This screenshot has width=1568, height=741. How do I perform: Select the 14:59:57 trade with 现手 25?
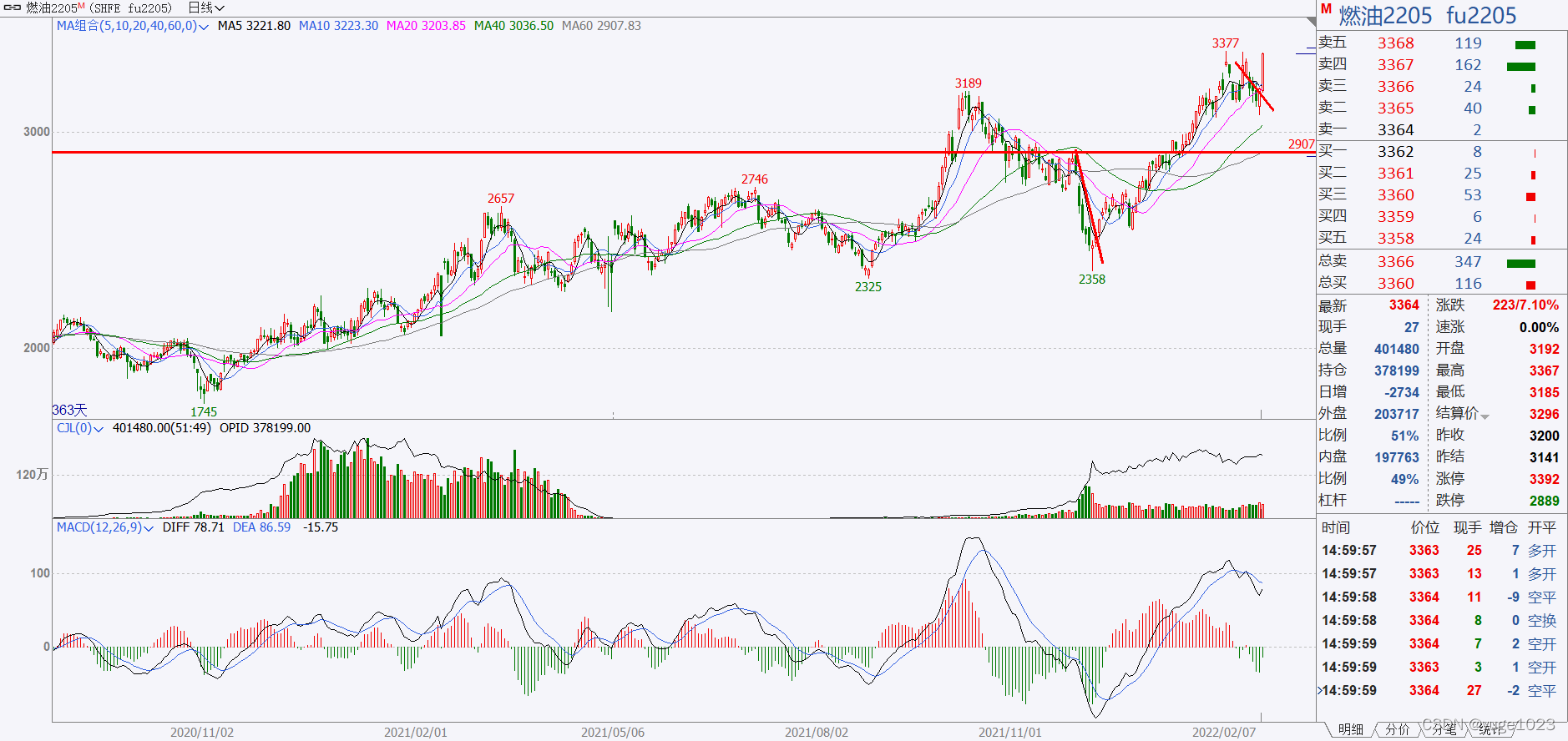[x=1439, y=551]
